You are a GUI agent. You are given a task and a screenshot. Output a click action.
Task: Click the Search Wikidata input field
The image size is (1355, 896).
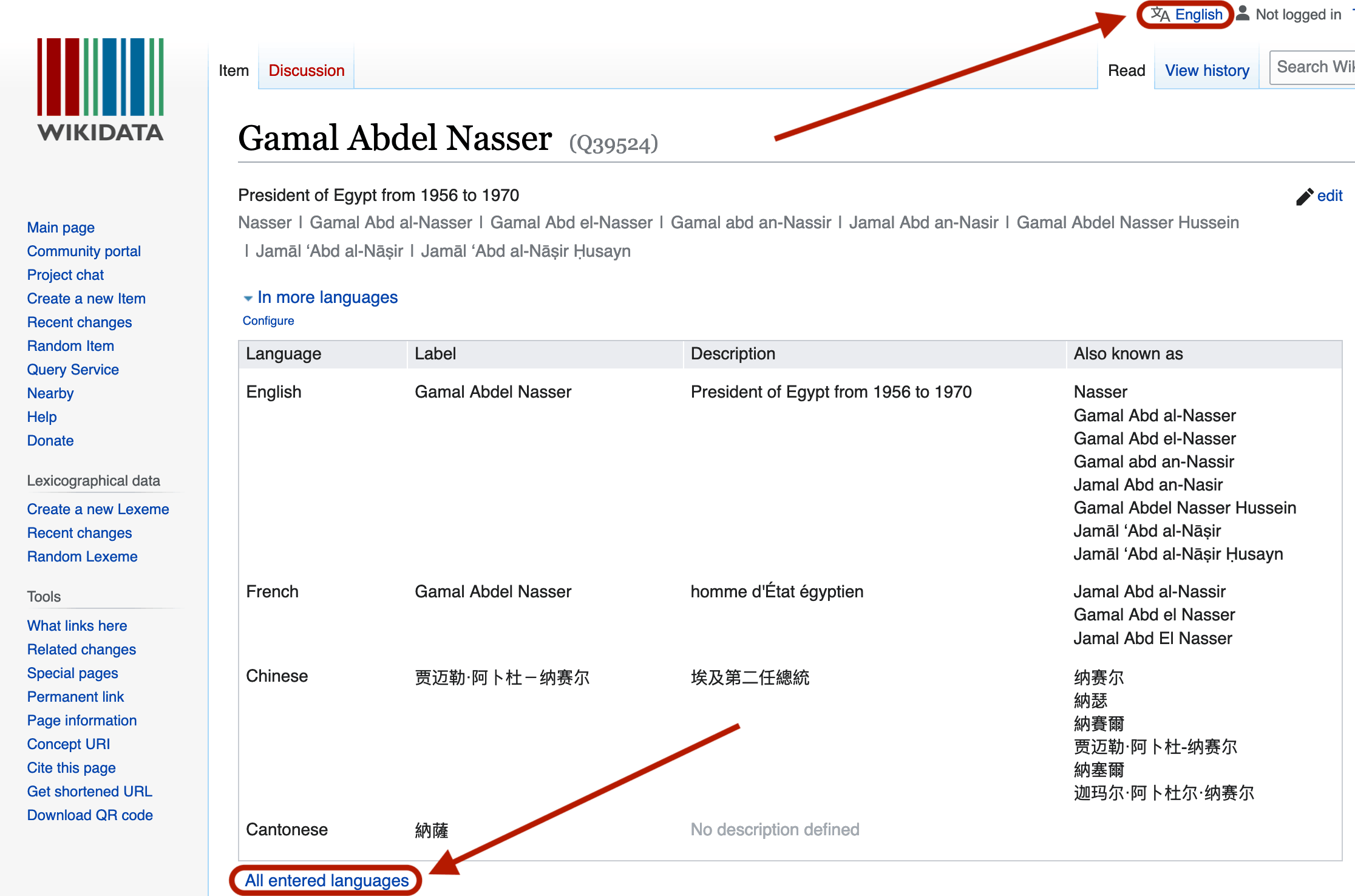1313,67
